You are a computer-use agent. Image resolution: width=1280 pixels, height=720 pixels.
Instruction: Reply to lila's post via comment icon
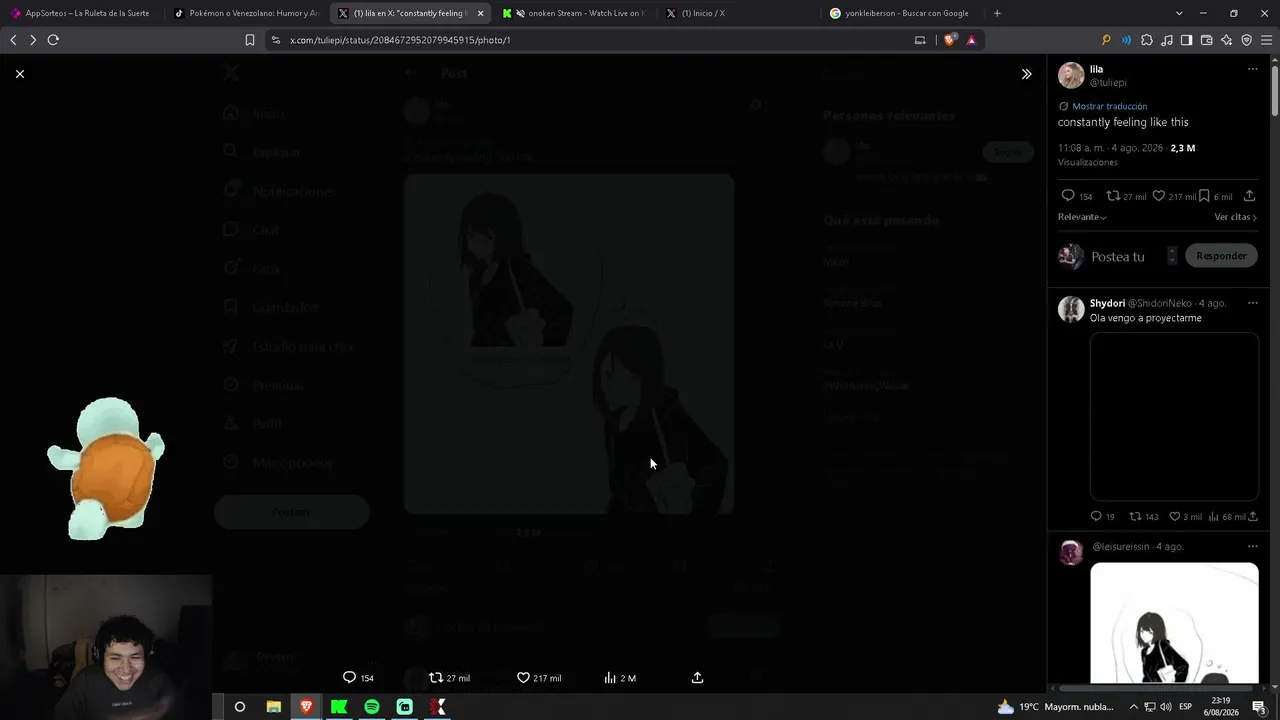tap(1068, 196)
